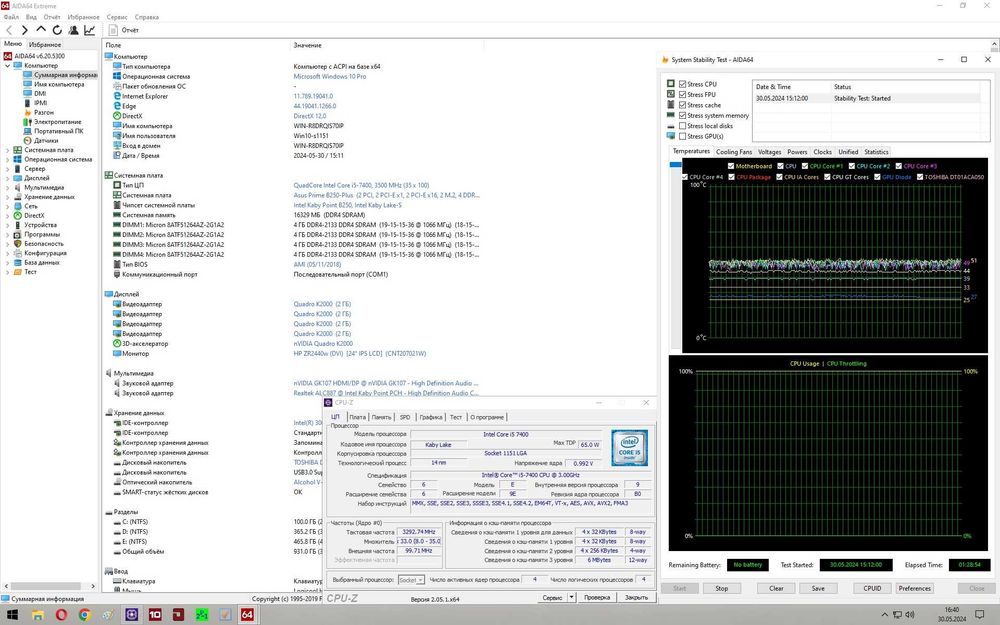Screen dimensions: 1000x625
Task: Click the Stop button in stability test
Action: [x=721, y=588]
